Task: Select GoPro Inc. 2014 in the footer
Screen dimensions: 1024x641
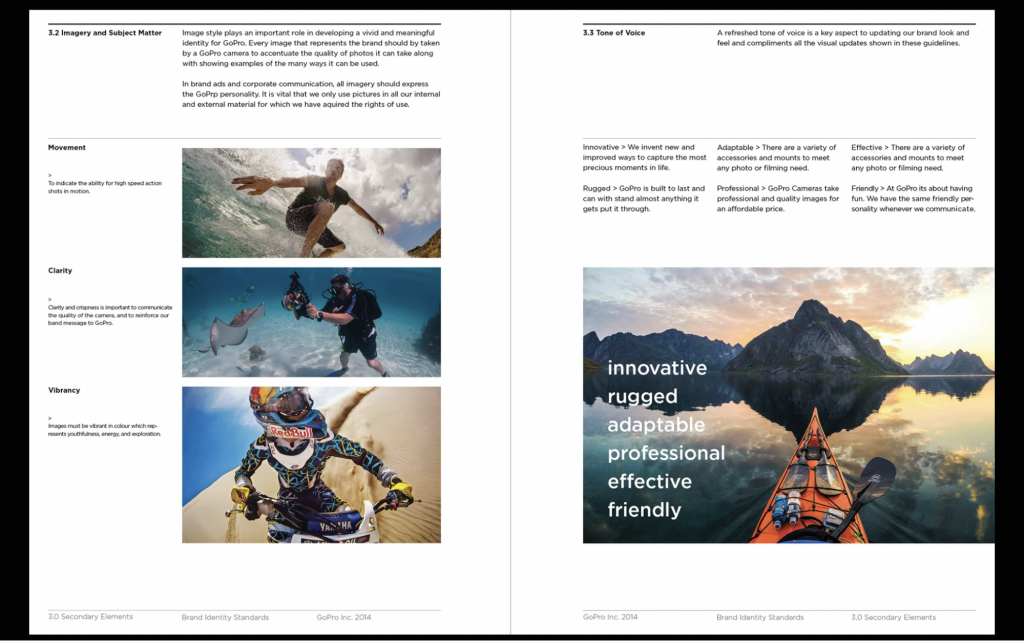Action: pos(345,617)
